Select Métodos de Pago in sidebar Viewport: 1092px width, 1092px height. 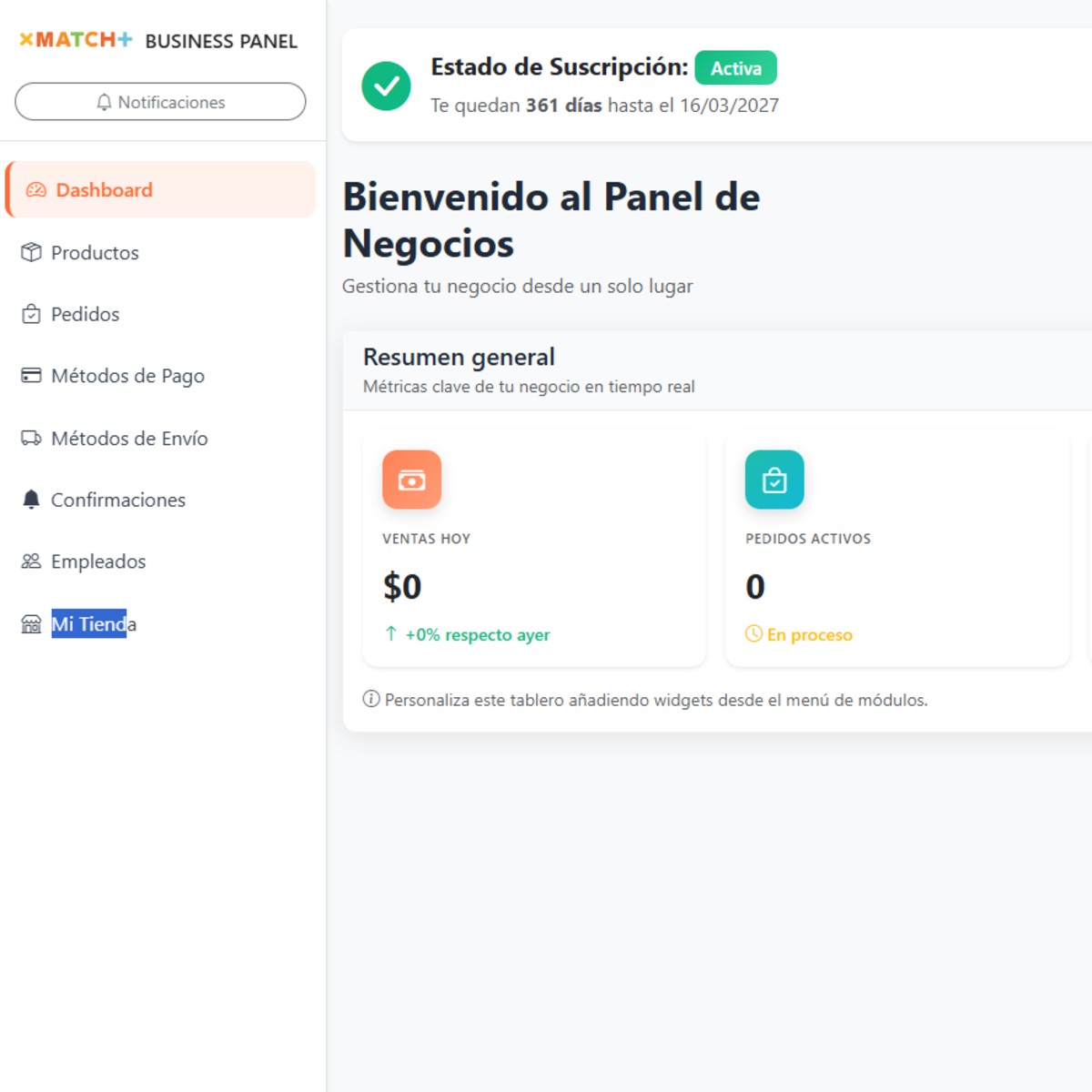click(x=127, y=376)
